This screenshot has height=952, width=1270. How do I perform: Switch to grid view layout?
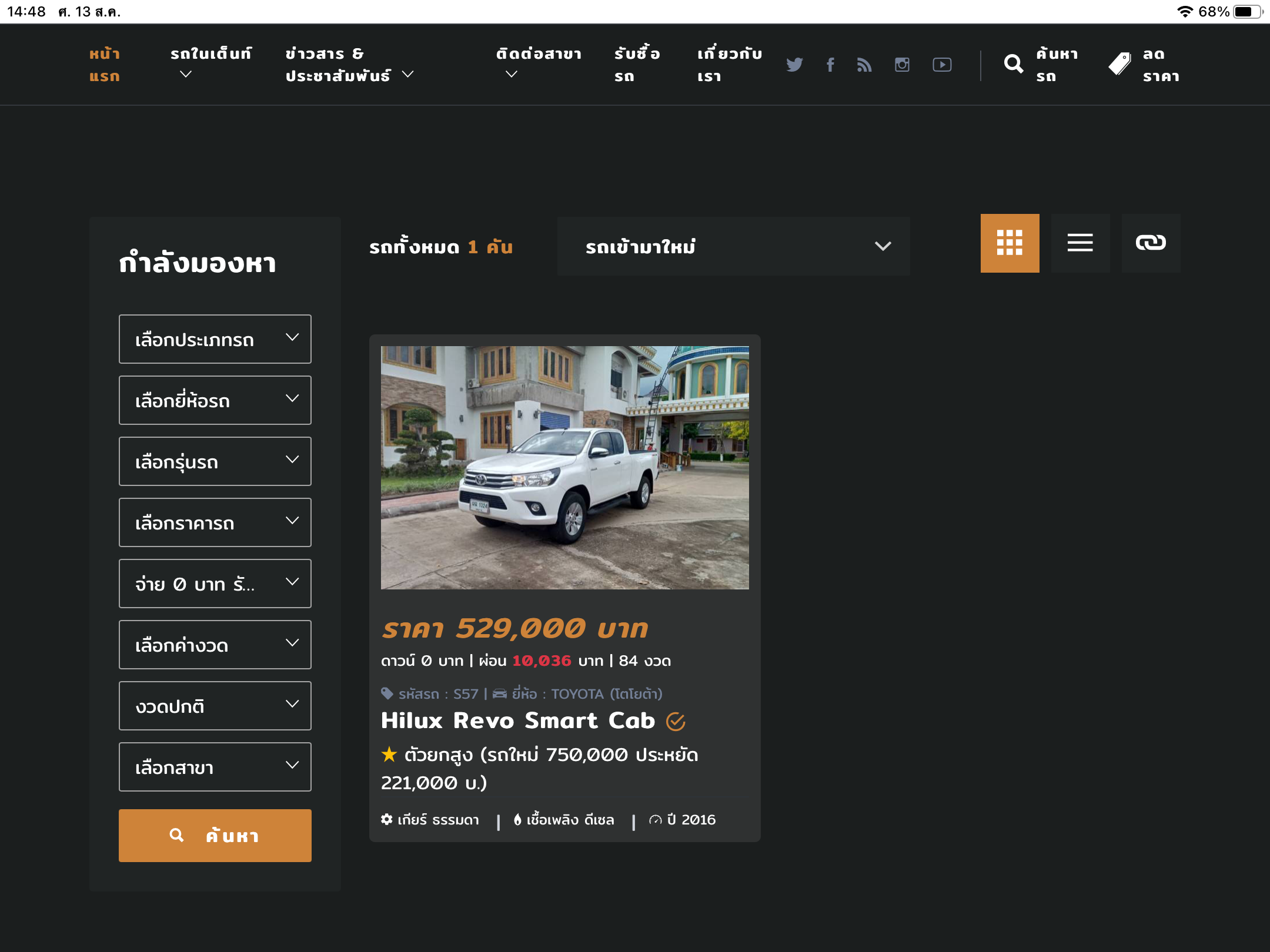1010,243
